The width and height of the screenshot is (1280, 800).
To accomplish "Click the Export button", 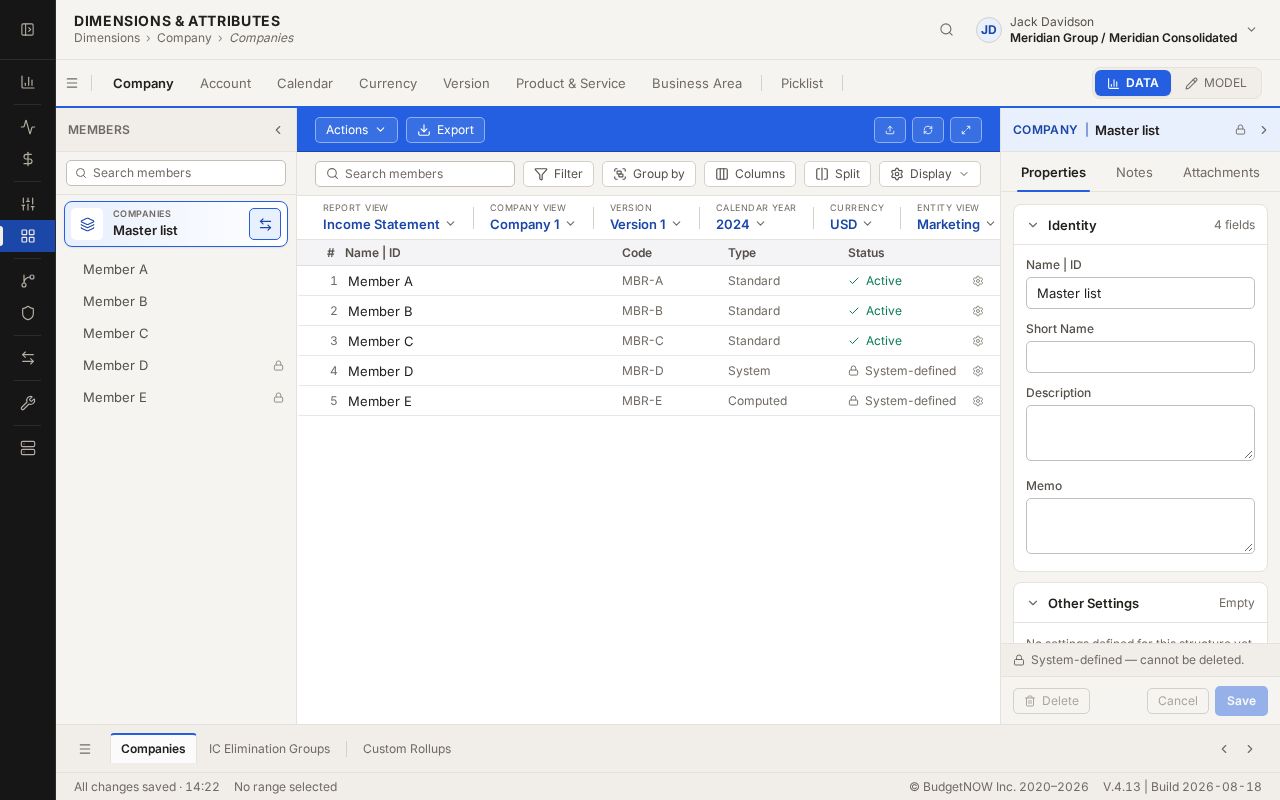I will click(x=445, y=130).
